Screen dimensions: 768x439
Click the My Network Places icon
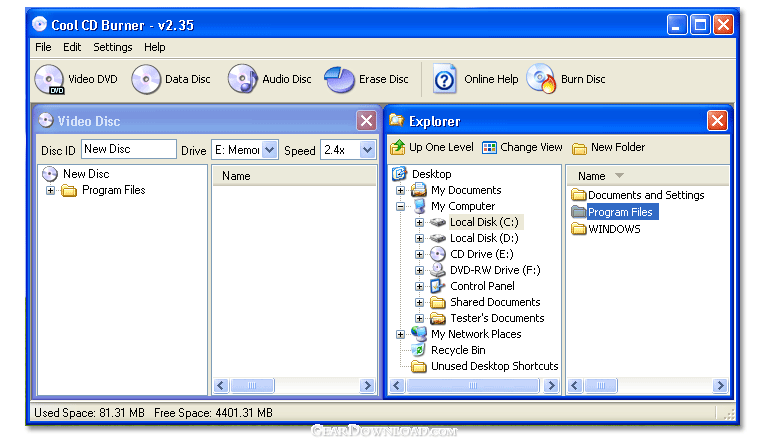point(419,334)
